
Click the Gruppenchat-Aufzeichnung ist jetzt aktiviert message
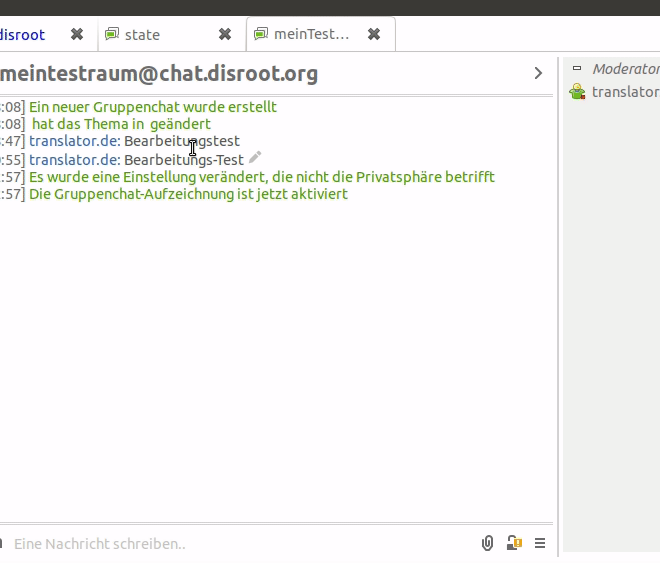[x=188, y=194]
